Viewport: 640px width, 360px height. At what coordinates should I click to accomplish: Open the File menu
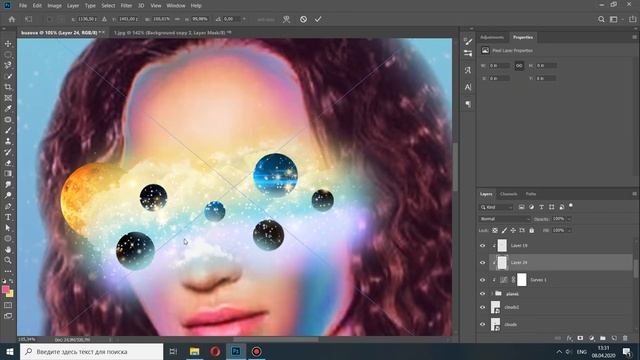[23, 6]
